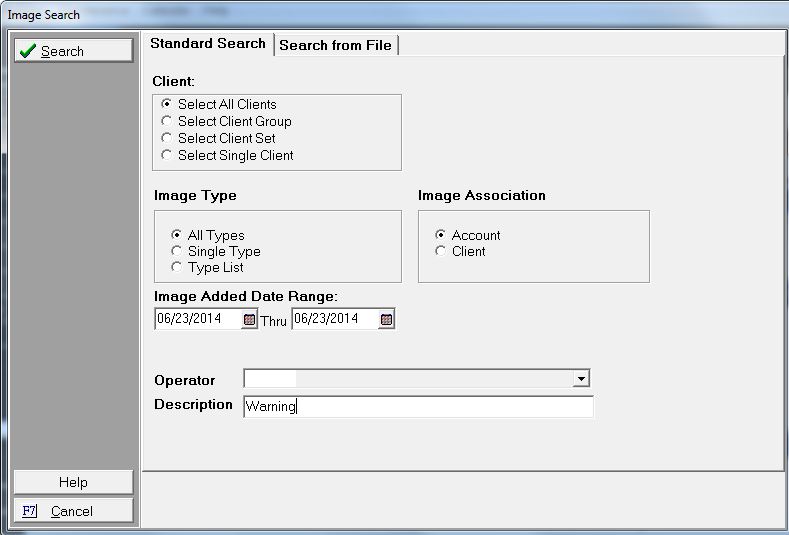The height and width of the screenshot is (535, 789).
Task: Choose Select Client Group option
Action: pyautogui.click(x=167, y=121)
